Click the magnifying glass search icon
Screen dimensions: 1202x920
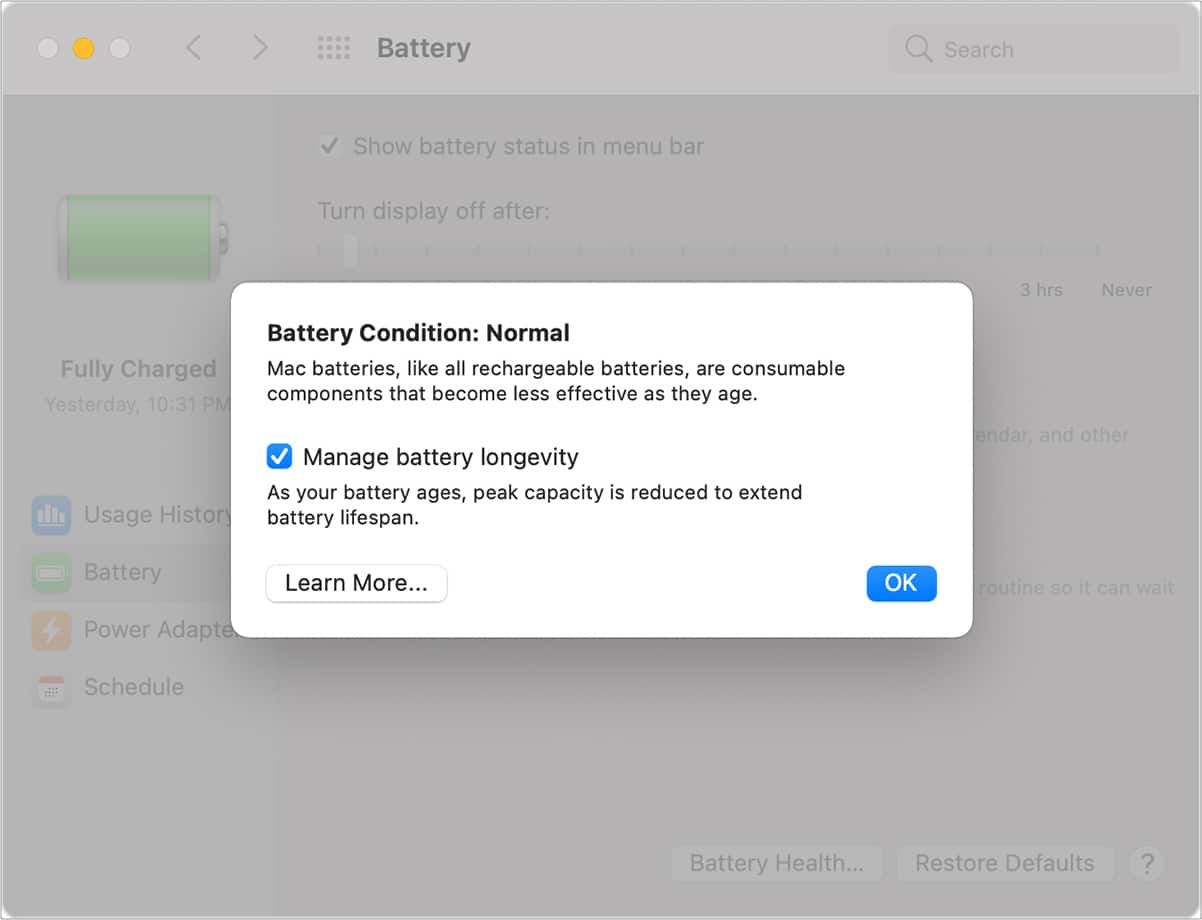pyautogui.click(x=917, y=49)
